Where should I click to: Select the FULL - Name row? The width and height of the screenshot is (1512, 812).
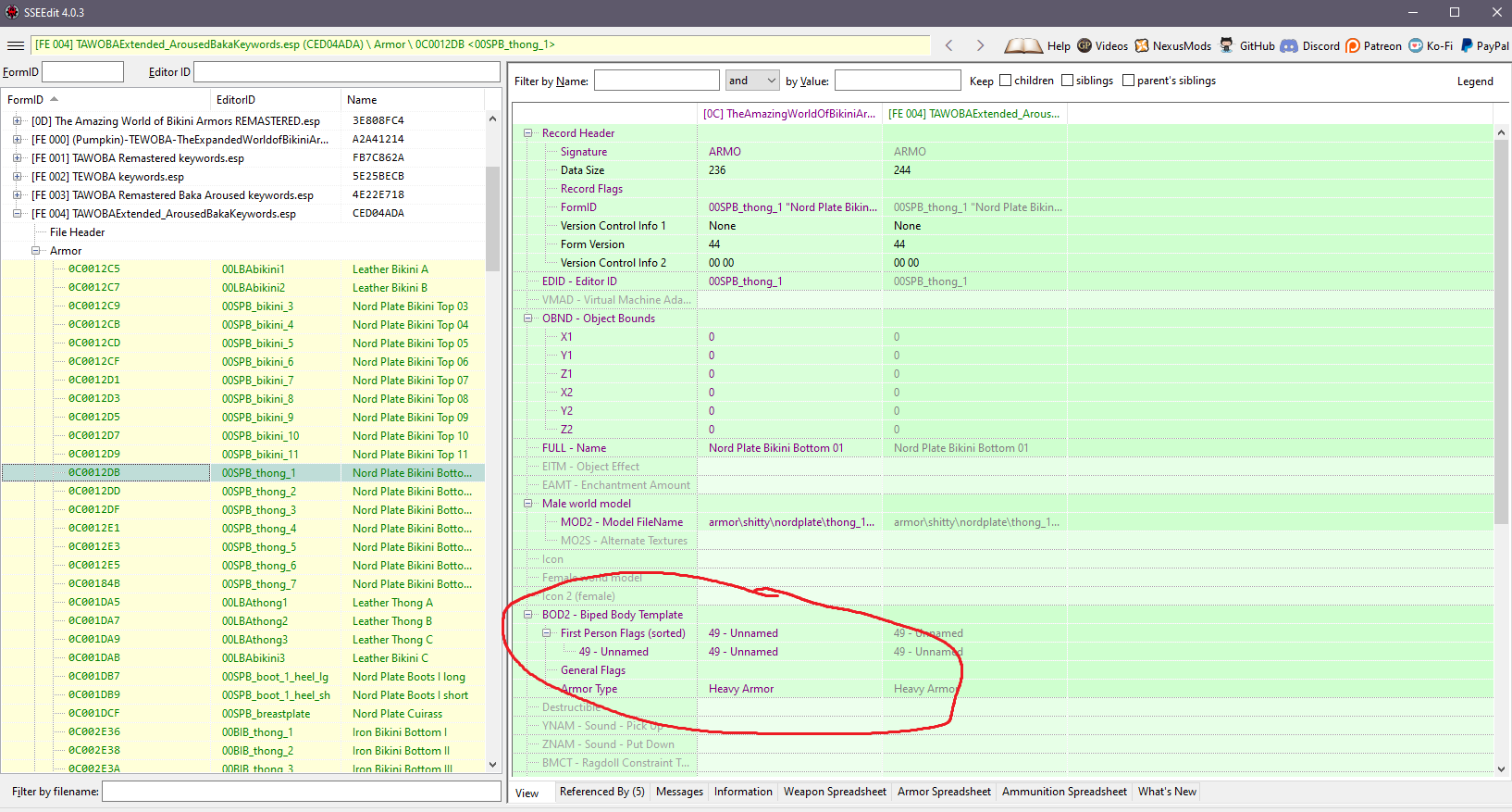[1003, 448]
